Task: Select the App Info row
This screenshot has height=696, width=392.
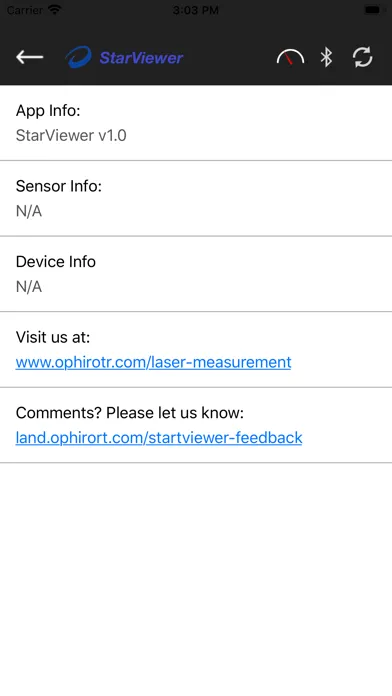Action: (x=196, y=123)
